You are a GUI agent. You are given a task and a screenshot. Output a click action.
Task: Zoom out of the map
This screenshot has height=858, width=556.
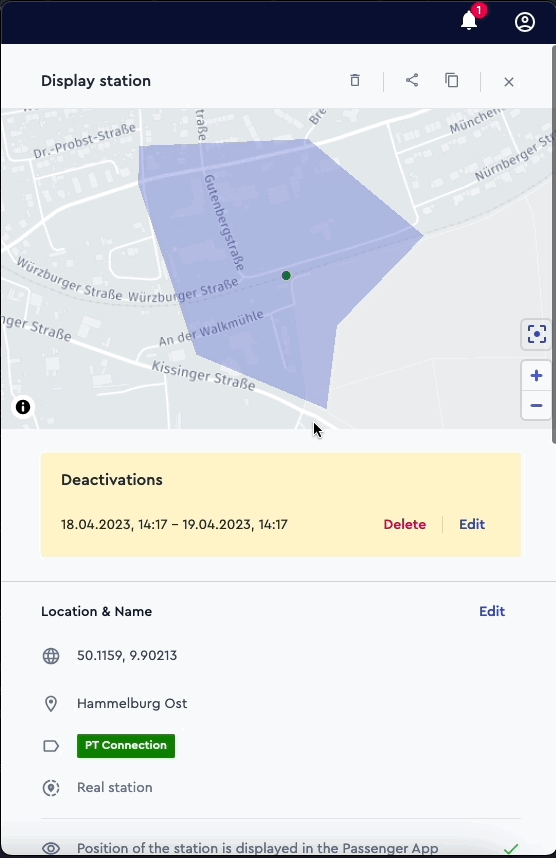click(x=536, y=405)
